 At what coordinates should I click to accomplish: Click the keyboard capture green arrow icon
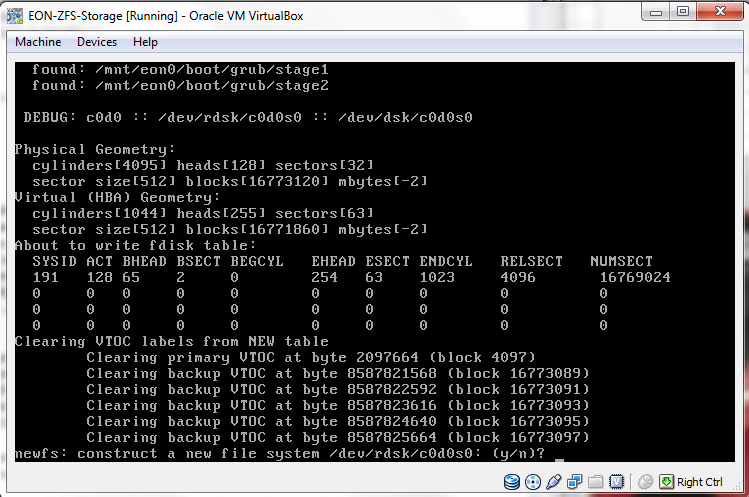tap(666, 482)
